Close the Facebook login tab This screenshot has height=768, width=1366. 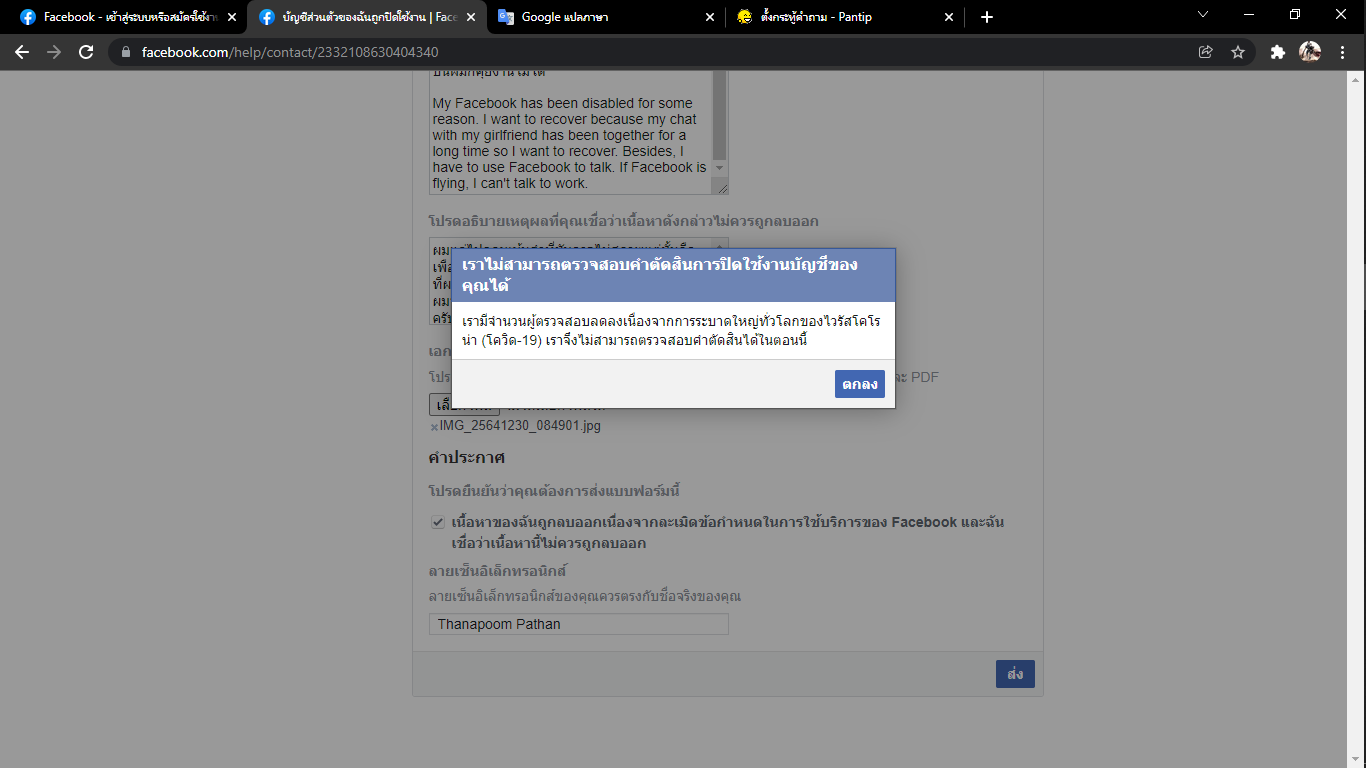coord(232,17)
